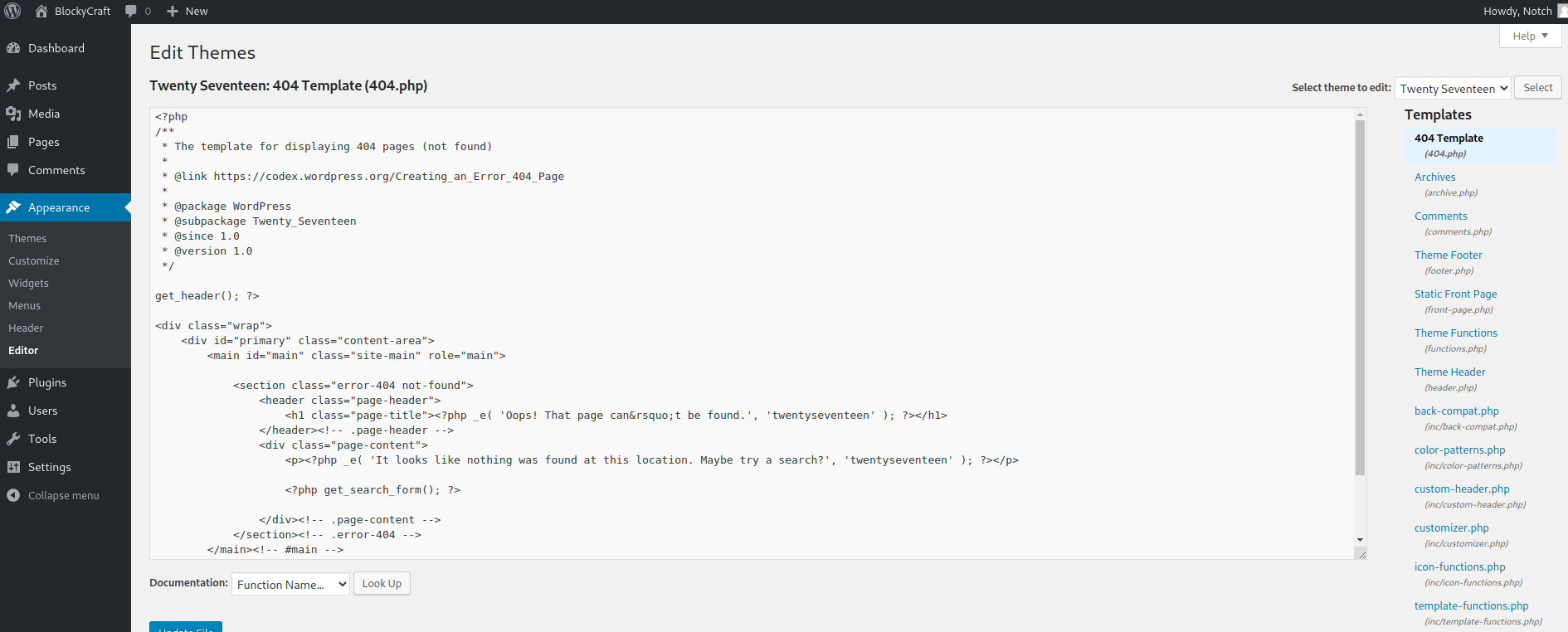This screenshot has width=1568, height=632.
Task: Open the Static Front Page template
Action: pyautogui.click(x=1455, y=294)
